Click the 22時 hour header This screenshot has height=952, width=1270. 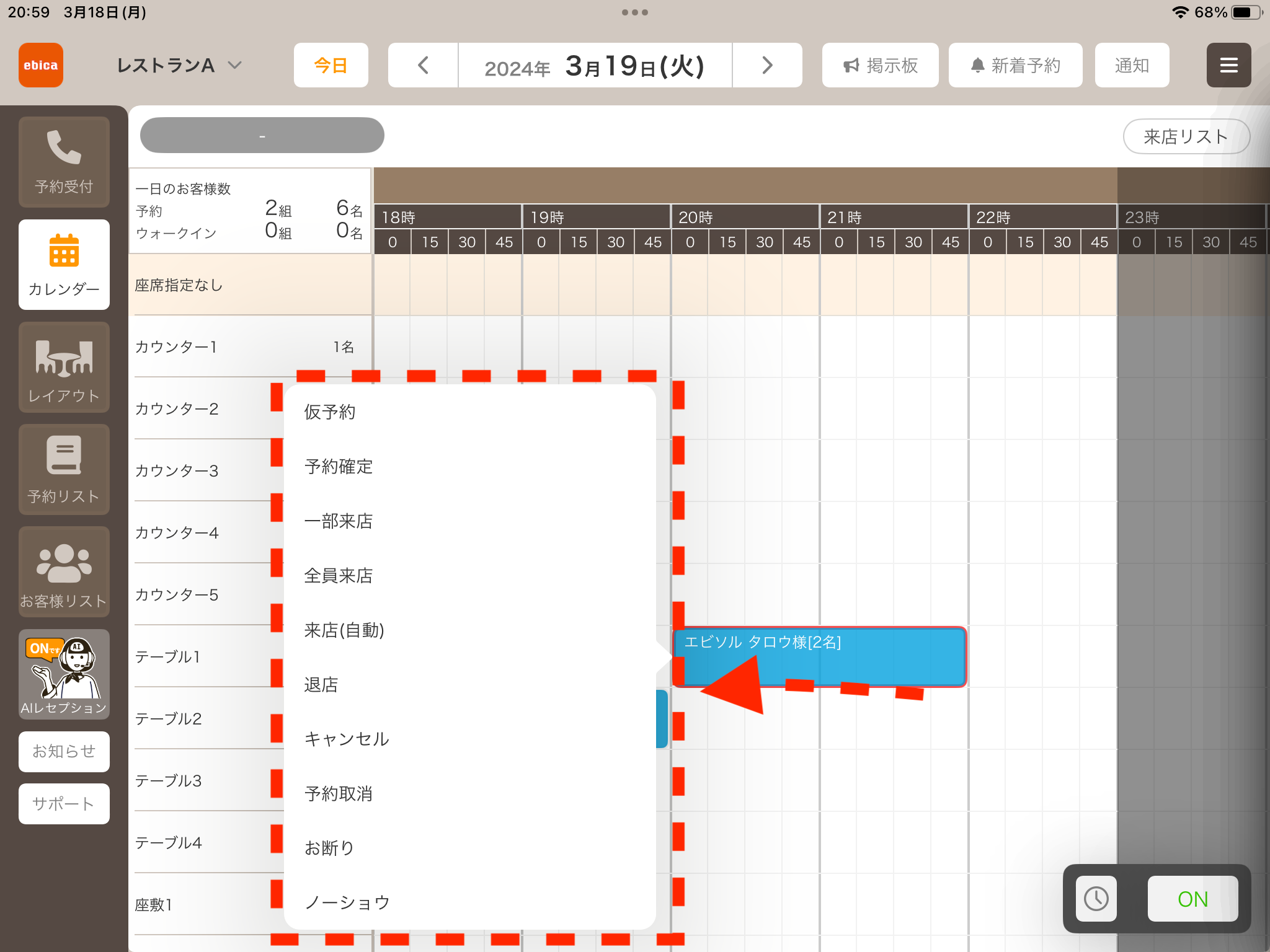point(1042,217)
